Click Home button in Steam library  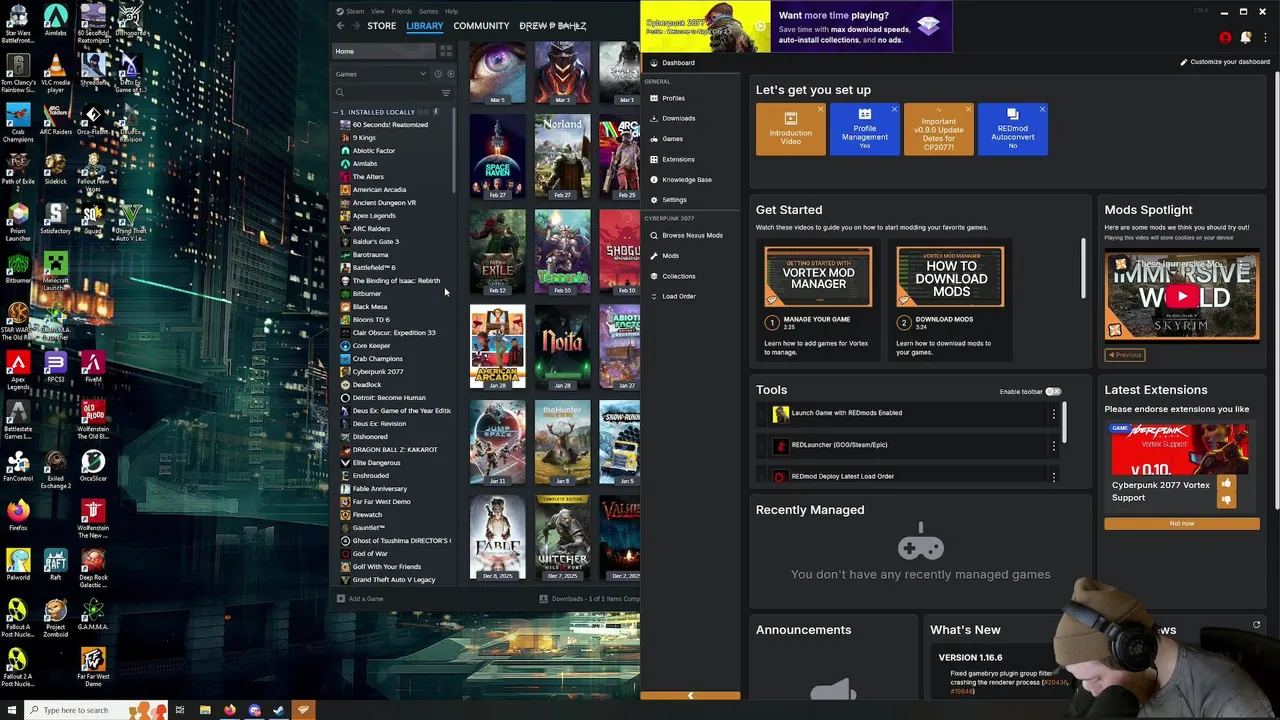pos(384,51)
